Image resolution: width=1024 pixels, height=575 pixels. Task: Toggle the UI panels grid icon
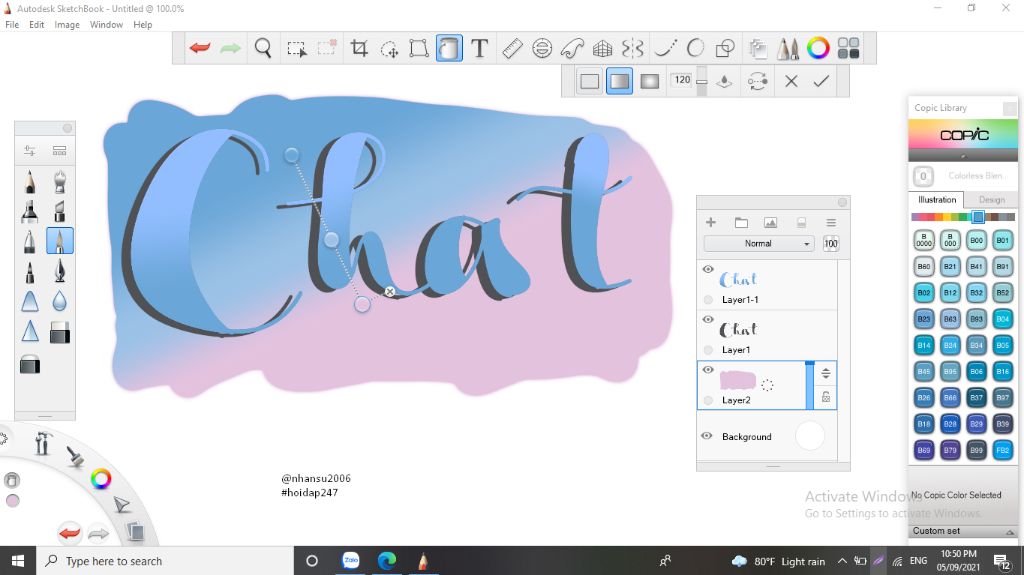click(848, 48)
